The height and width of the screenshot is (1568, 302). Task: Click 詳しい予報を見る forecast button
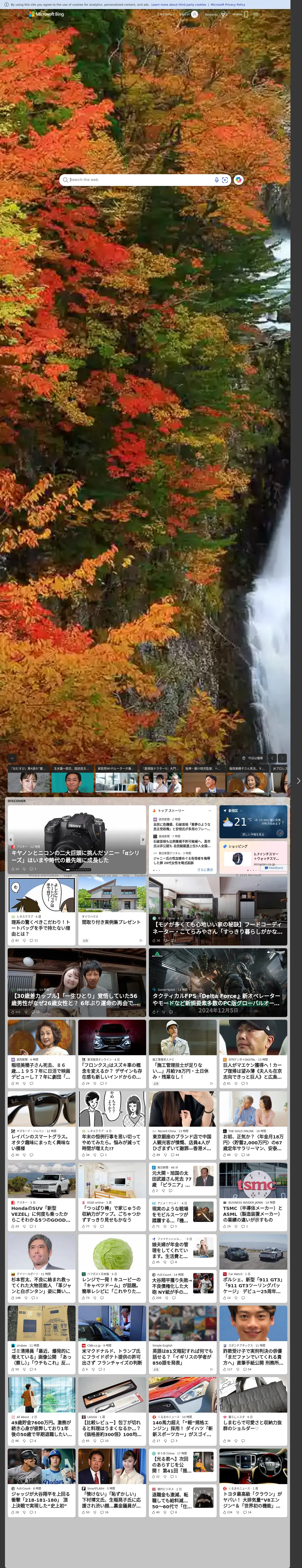(253, 834)
